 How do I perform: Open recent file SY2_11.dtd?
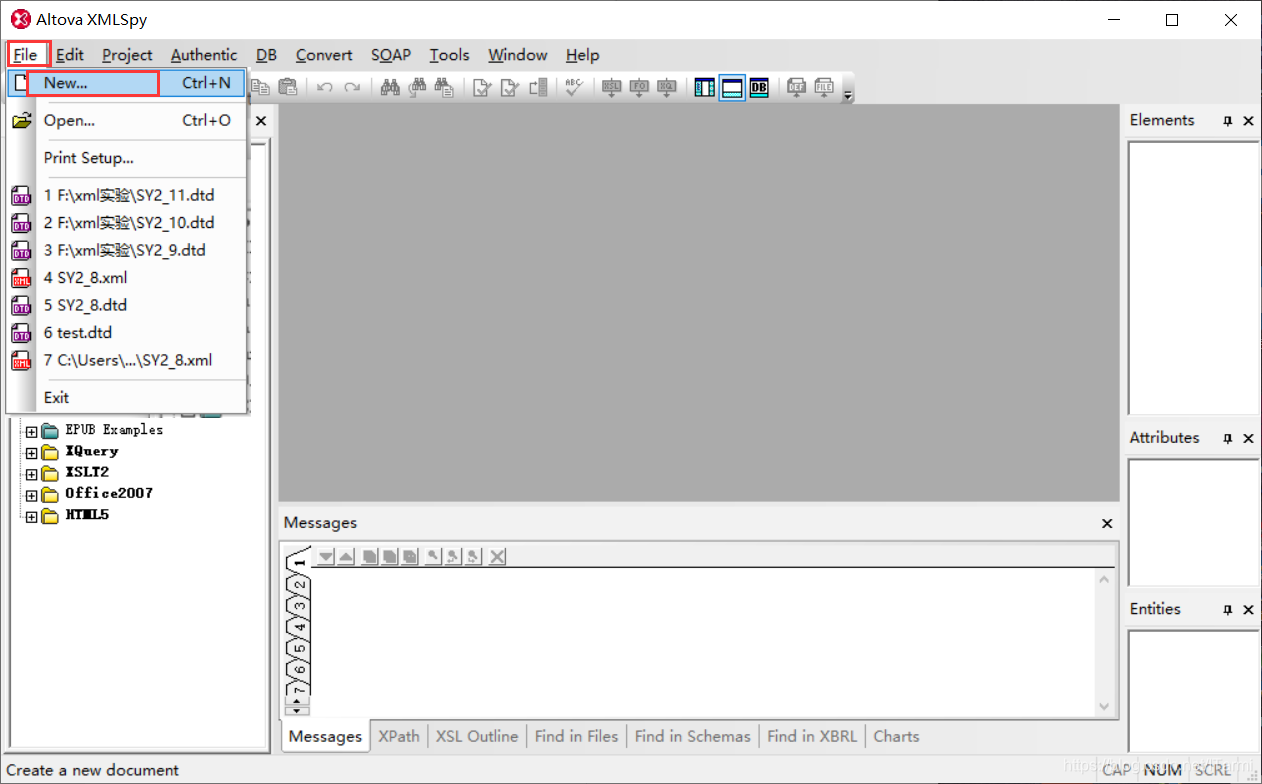tap(126, 195)
